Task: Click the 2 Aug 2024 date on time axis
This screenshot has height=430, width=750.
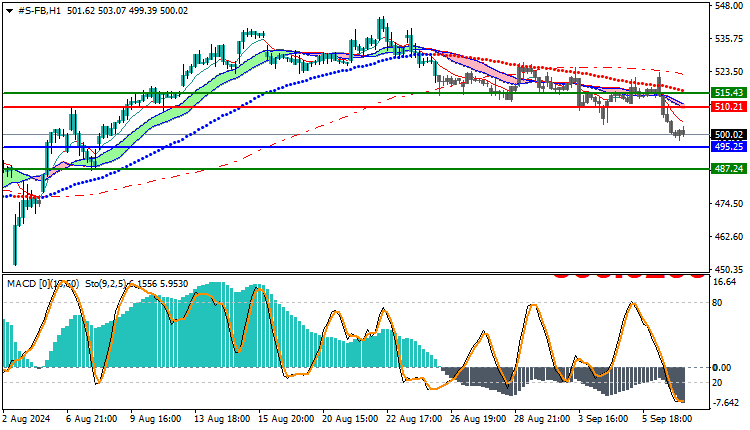Action: 27,419
